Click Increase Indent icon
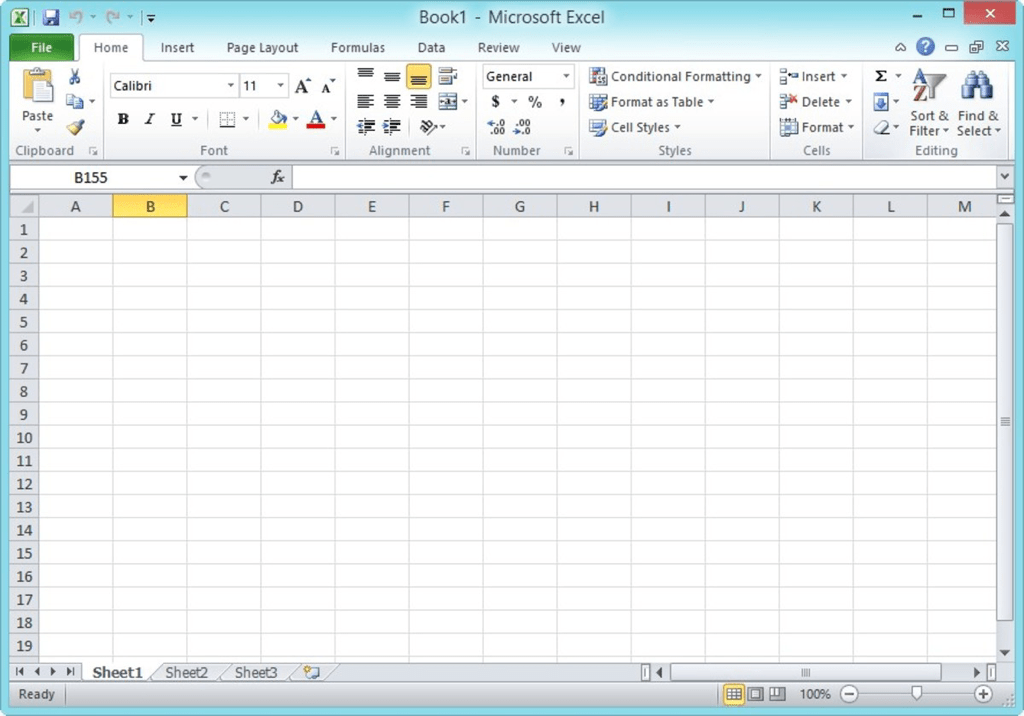1024x716 pixels. point(392,127)
